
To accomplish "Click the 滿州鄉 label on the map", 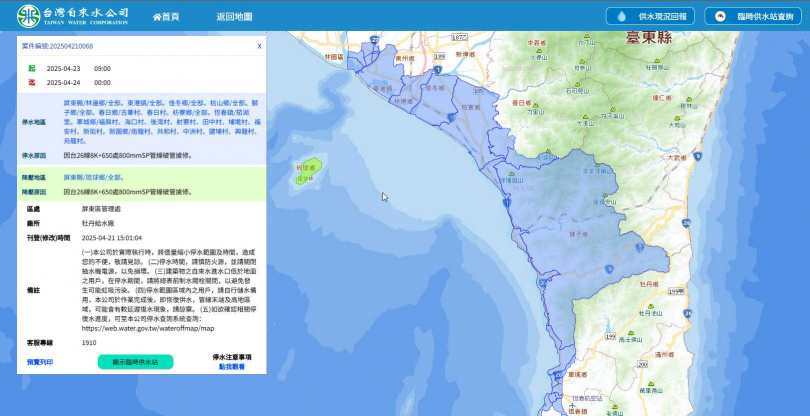I will pyautogui.click(x=664, y=355).
